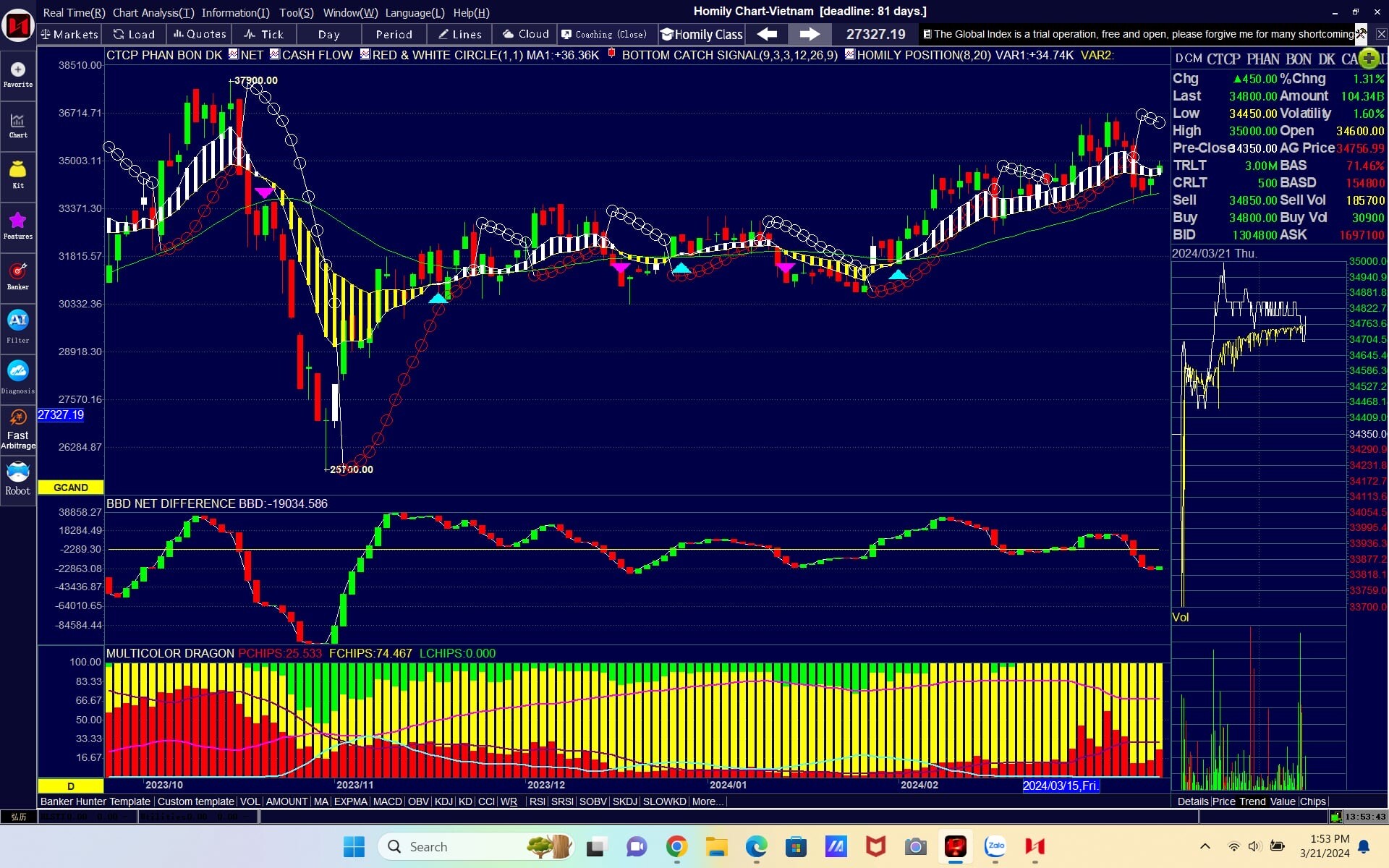The height and width of the screenshot is (868, 1389).
Task: Click the RED & WHITE CIRCLE indicator icon
Action: pyautogui.click(x=365, y=54)
